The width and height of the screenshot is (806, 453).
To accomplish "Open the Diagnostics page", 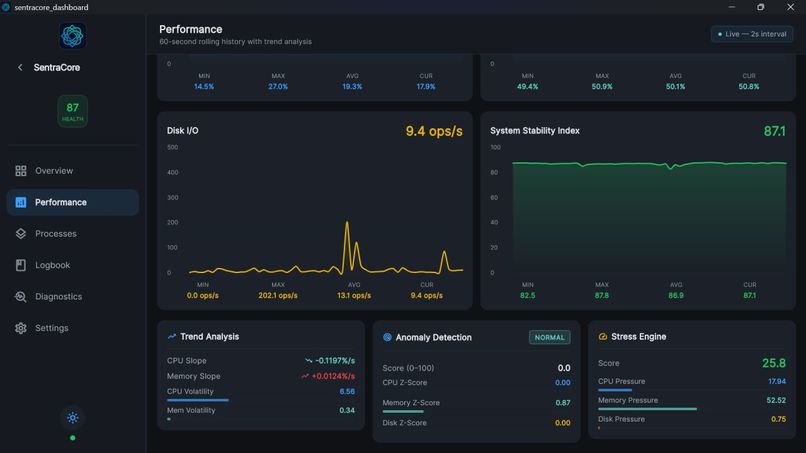I will coord(72,297).
